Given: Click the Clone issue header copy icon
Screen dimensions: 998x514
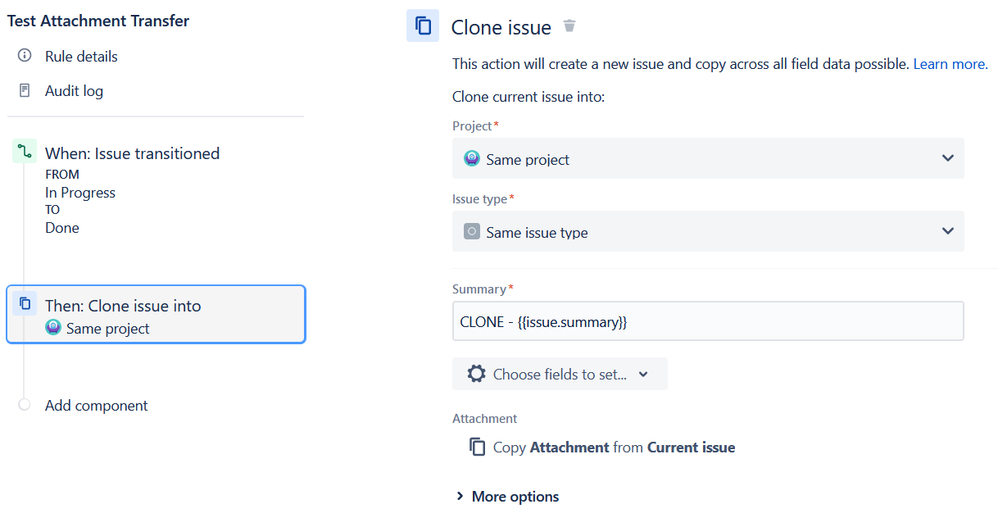Looking at the screenshot, I should [423, 26].
